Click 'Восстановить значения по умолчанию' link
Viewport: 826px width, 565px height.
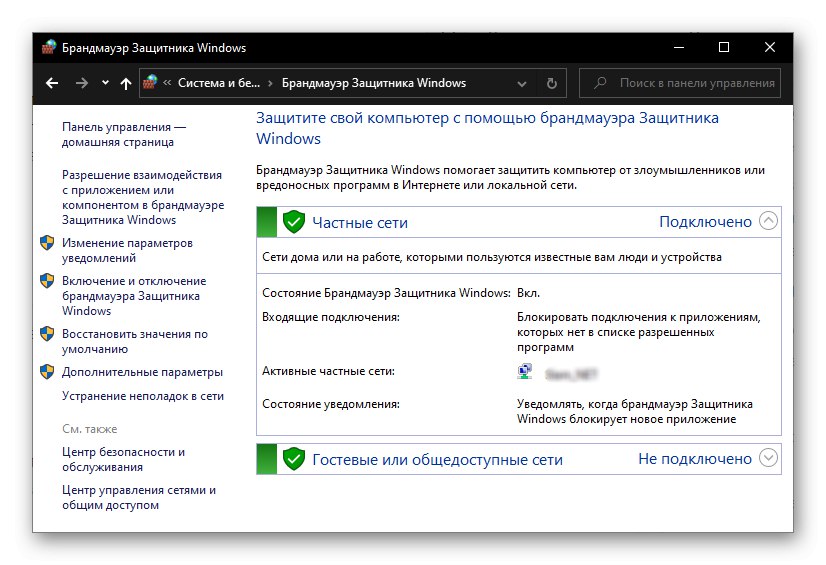pos(134,341)
